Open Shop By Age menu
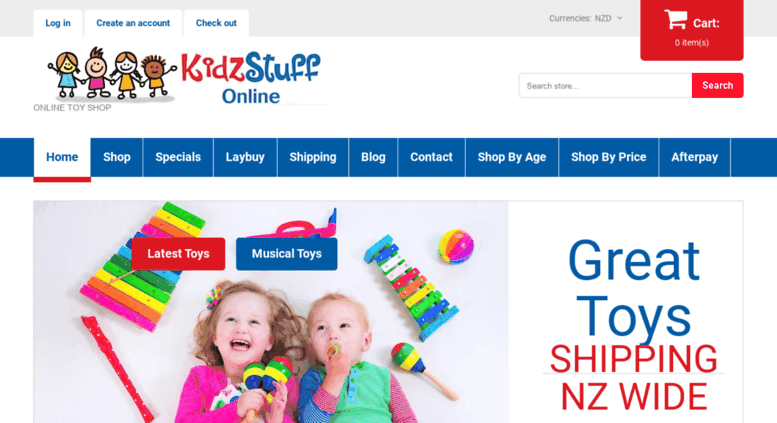This screenshot has height=423, width=777. coord(512,157)
